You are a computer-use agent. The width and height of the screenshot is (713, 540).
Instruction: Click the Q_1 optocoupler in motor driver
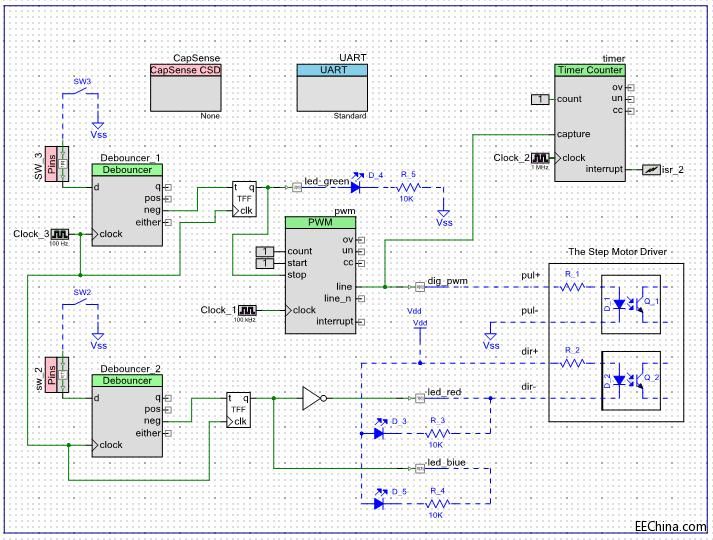pos(630,299)
